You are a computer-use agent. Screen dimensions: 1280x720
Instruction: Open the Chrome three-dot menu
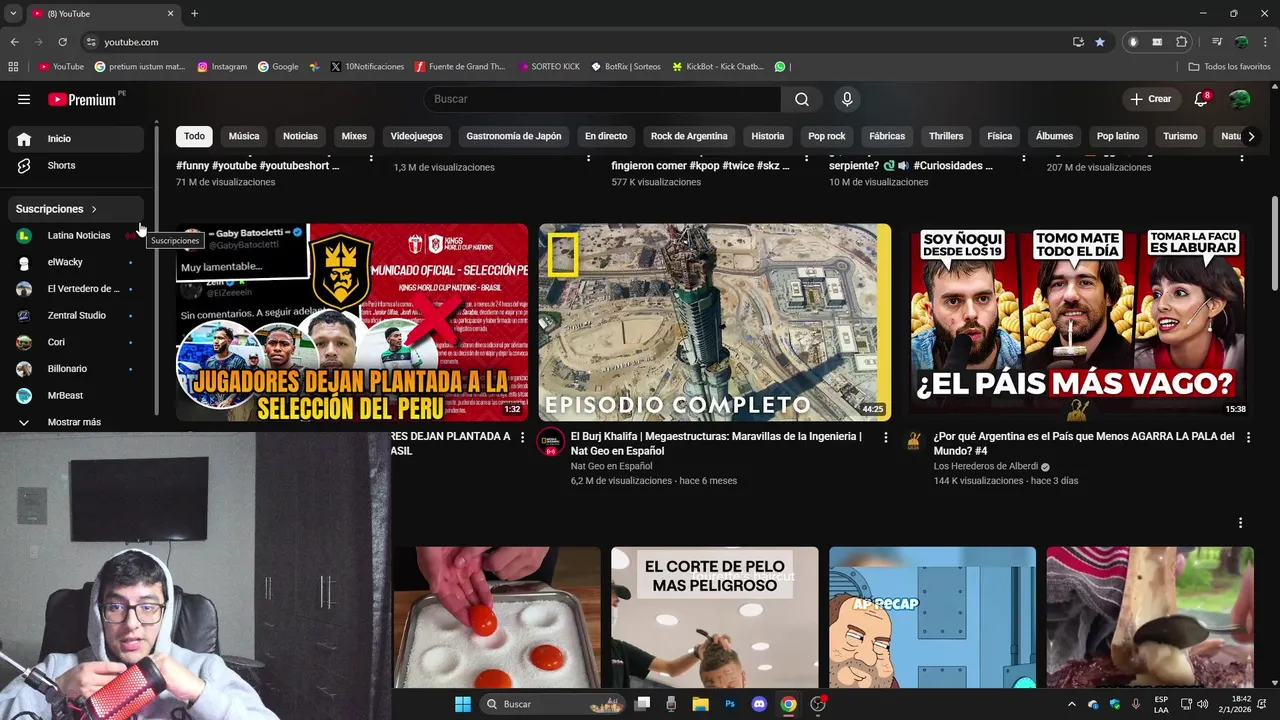pyautogui.click(x=1264, y=42)
